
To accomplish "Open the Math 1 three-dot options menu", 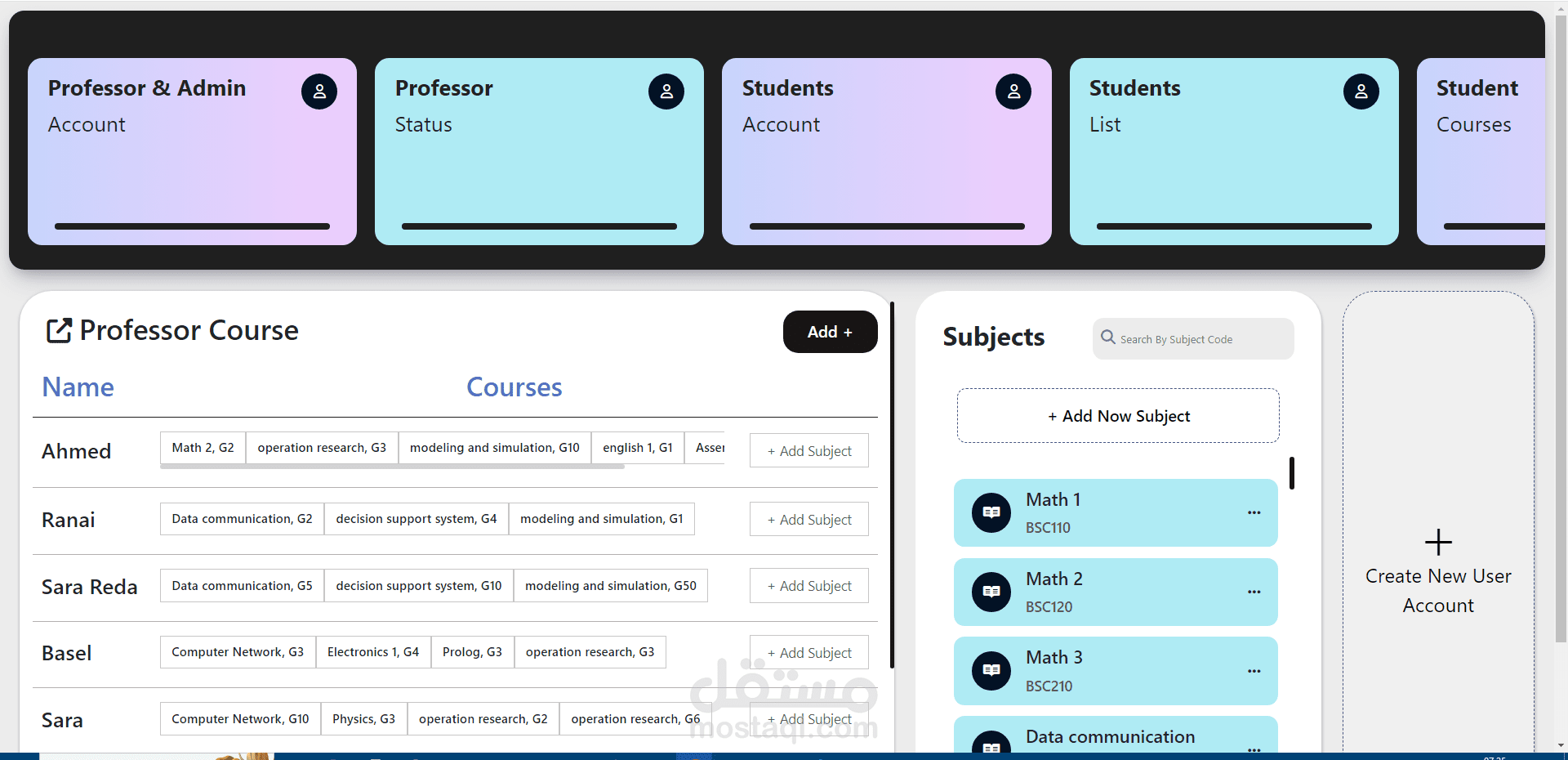I will pyautogui.click(x=1254, y=513).
